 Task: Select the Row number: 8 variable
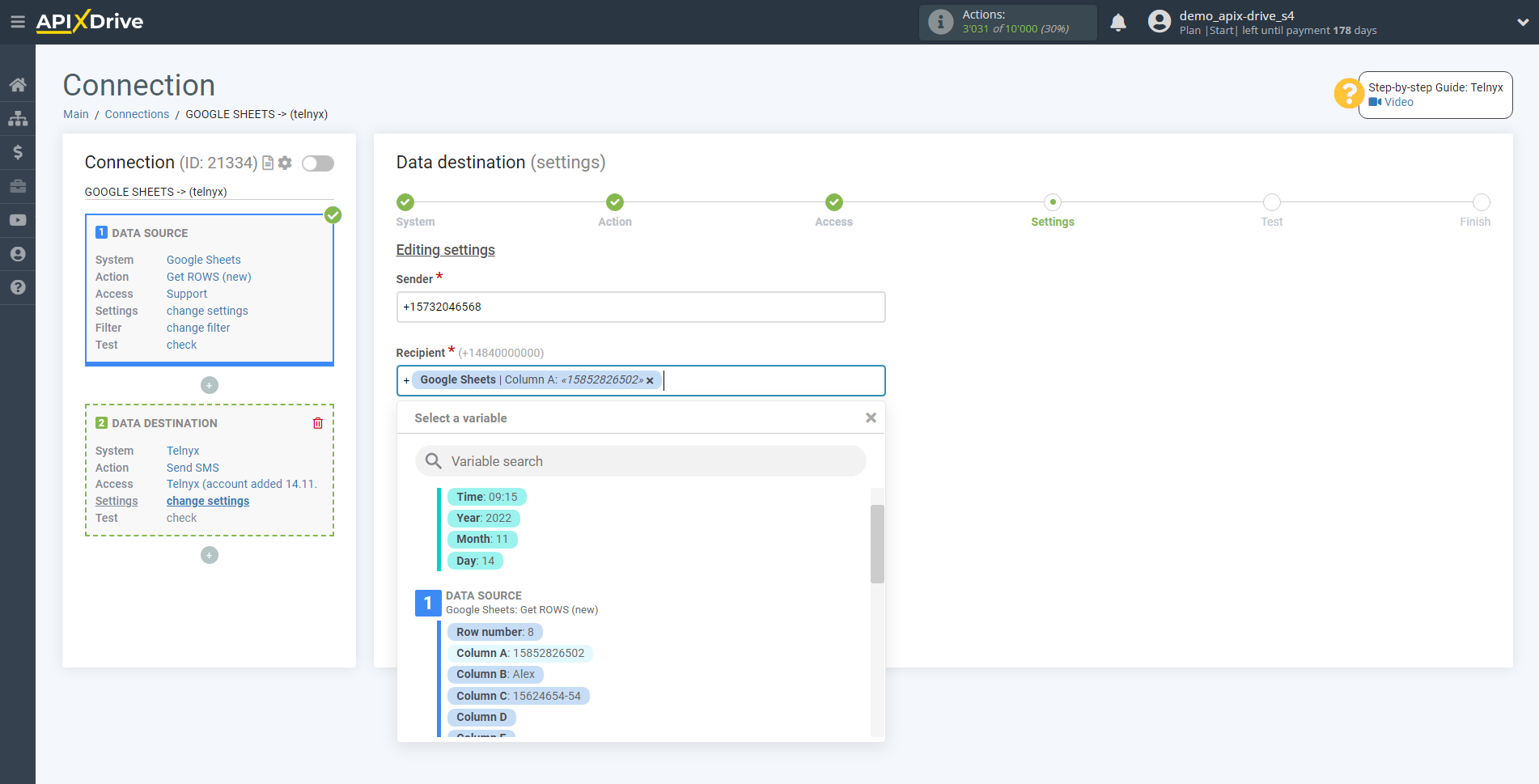pyautogui.click(x=495, y=632)
